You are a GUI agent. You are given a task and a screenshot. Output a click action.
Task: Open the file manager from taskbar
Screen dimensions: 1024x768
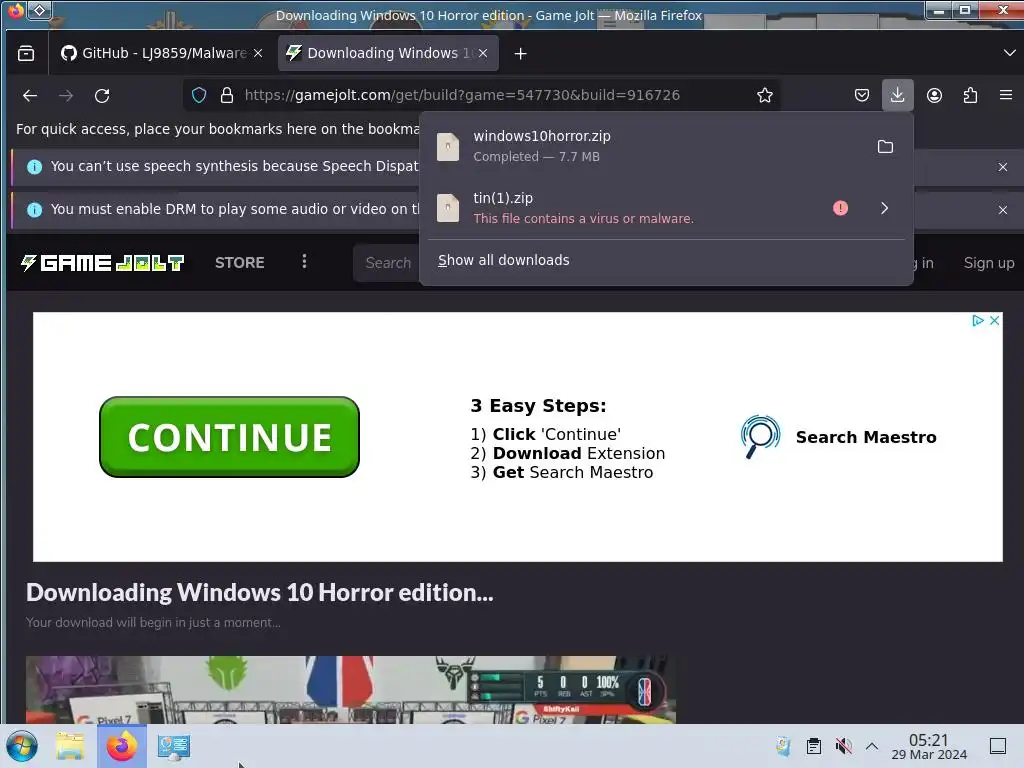[x=70, y=746]
